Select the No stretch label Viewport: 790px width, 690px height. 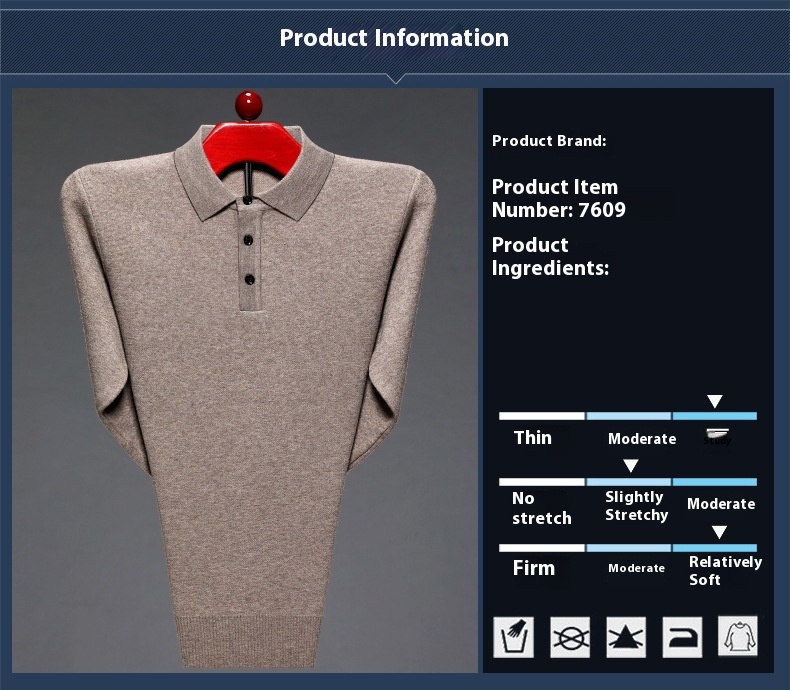tap(541, 508)
